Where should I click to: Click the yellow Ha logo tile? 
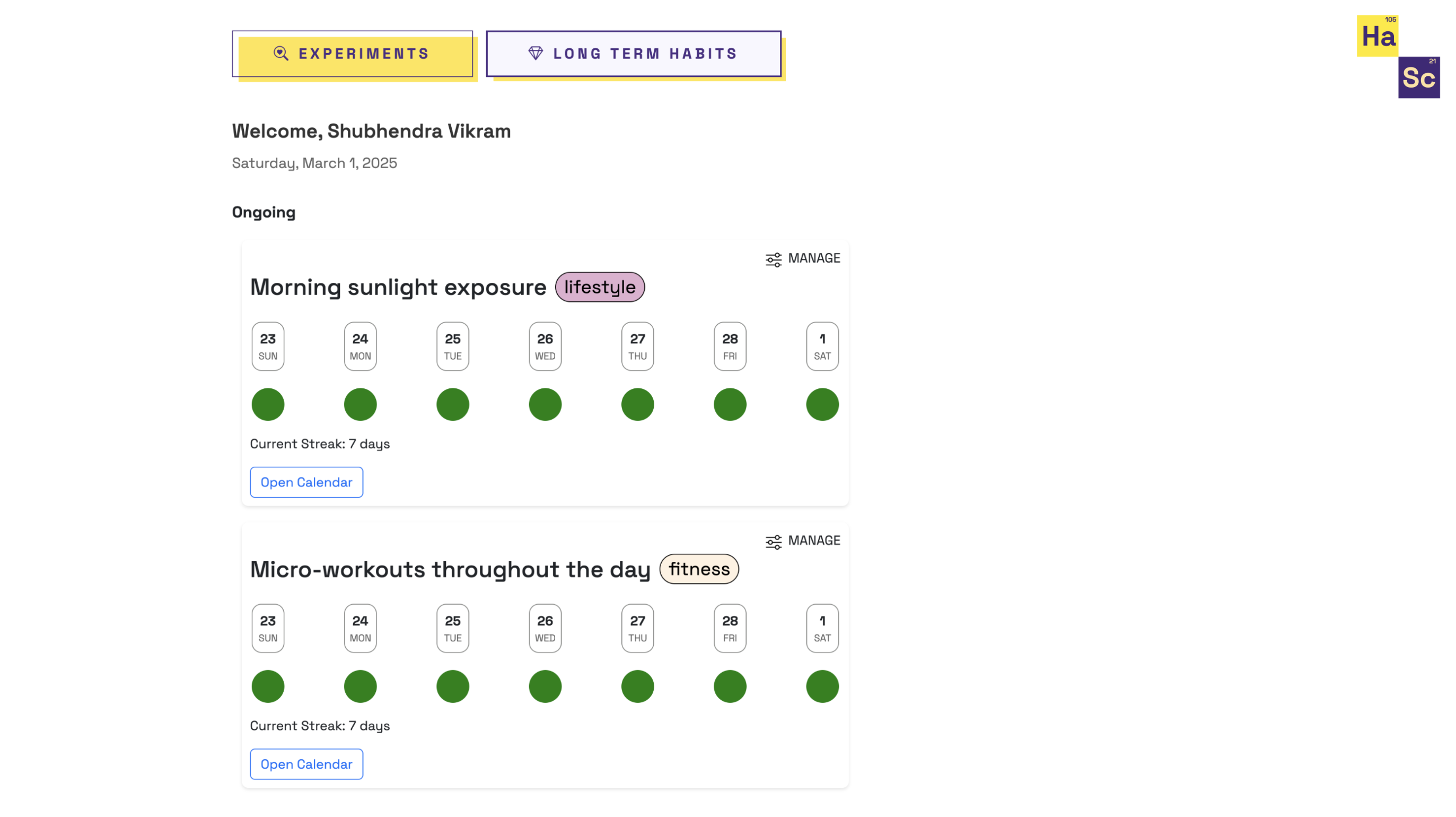1377,36
